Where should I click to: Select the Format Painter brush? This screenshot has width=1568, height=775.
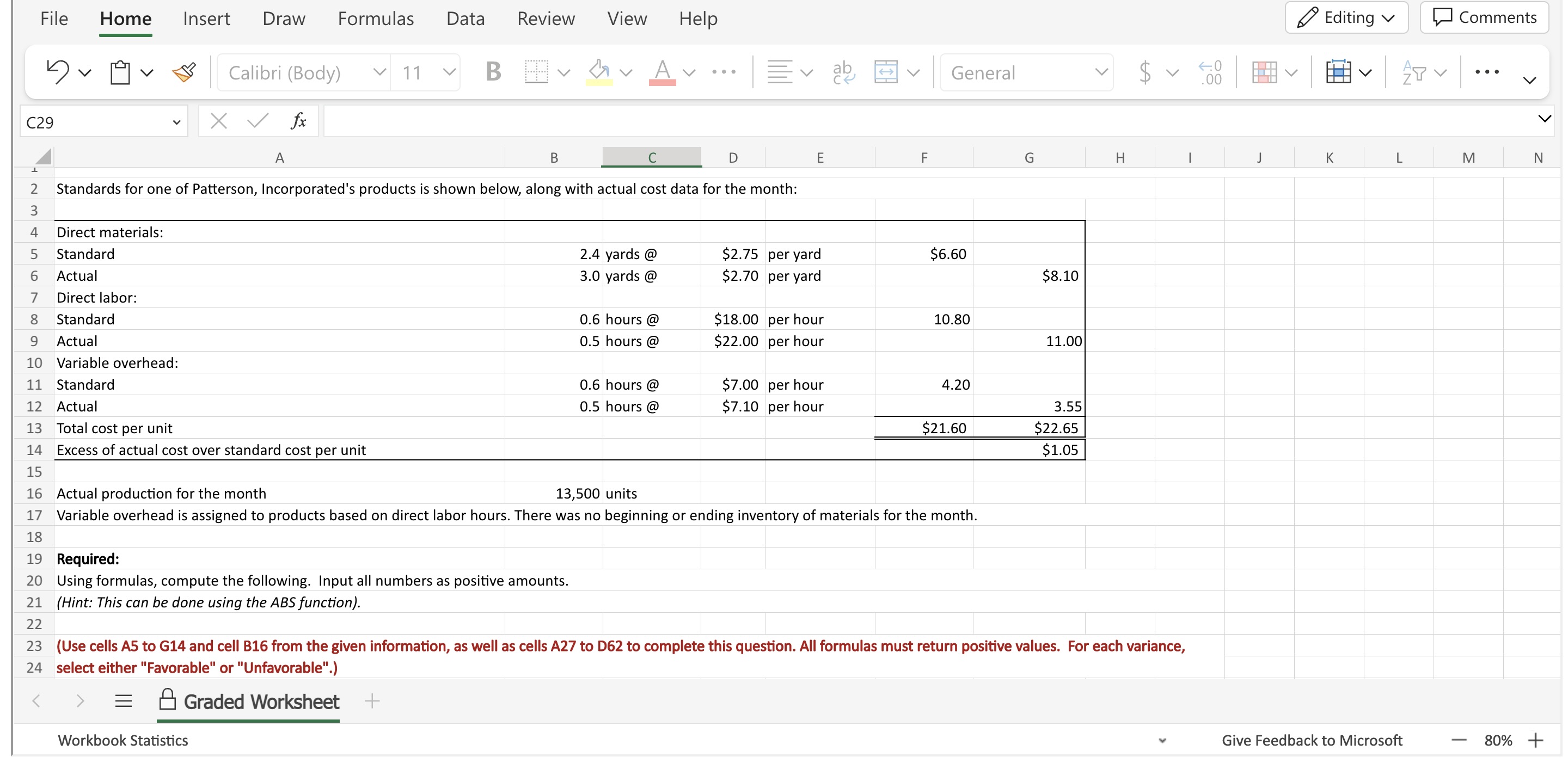coord(184,72)
